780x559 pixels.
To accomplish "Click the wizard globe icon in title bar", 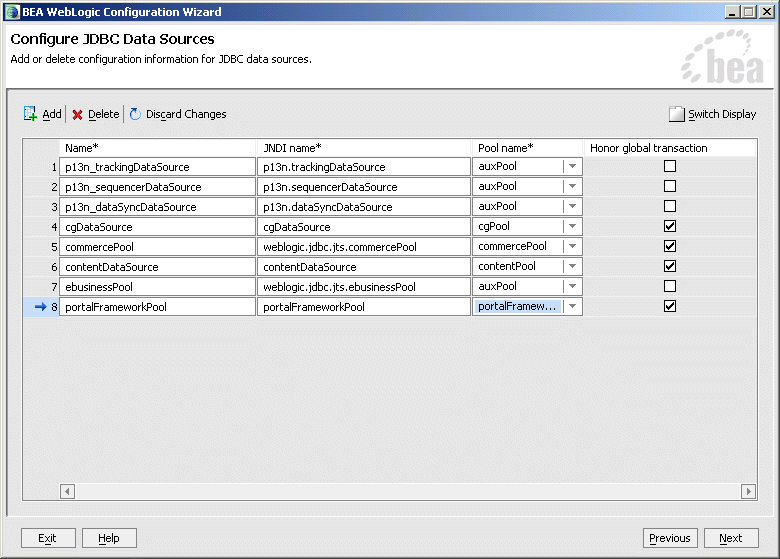I will (12, 12).
